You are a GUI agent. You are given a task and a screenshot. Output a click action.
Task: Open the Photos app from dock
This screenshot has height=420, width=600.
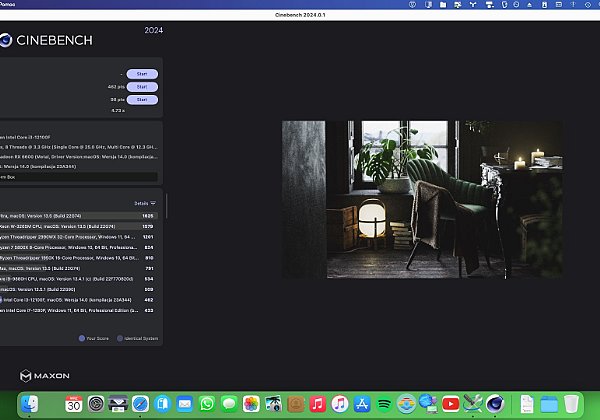pos(251,404)
